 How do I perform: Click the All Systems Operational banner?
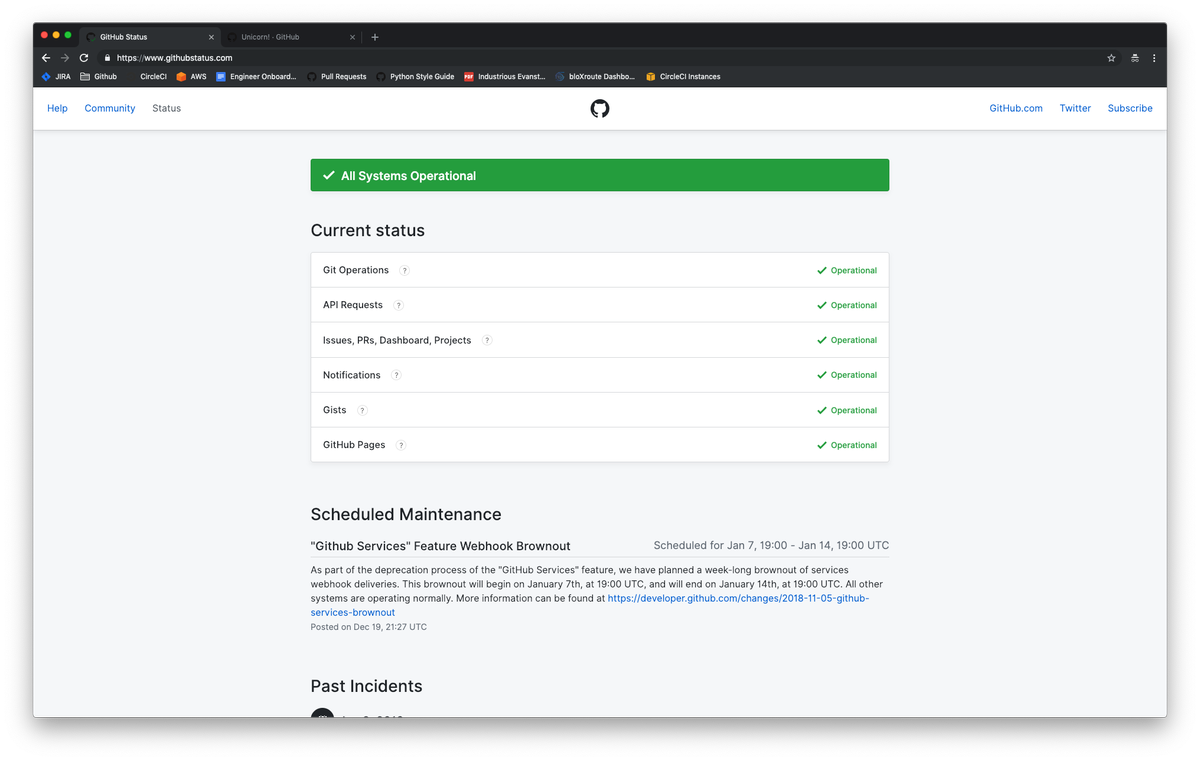pyautogui.click(x=600, y=175)
